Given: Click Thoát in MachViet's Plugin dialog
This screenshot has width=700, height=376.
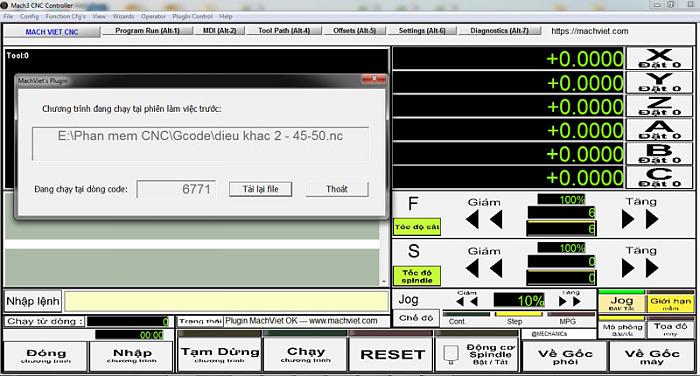Looking at the screenshot, I should click(337, 189).
